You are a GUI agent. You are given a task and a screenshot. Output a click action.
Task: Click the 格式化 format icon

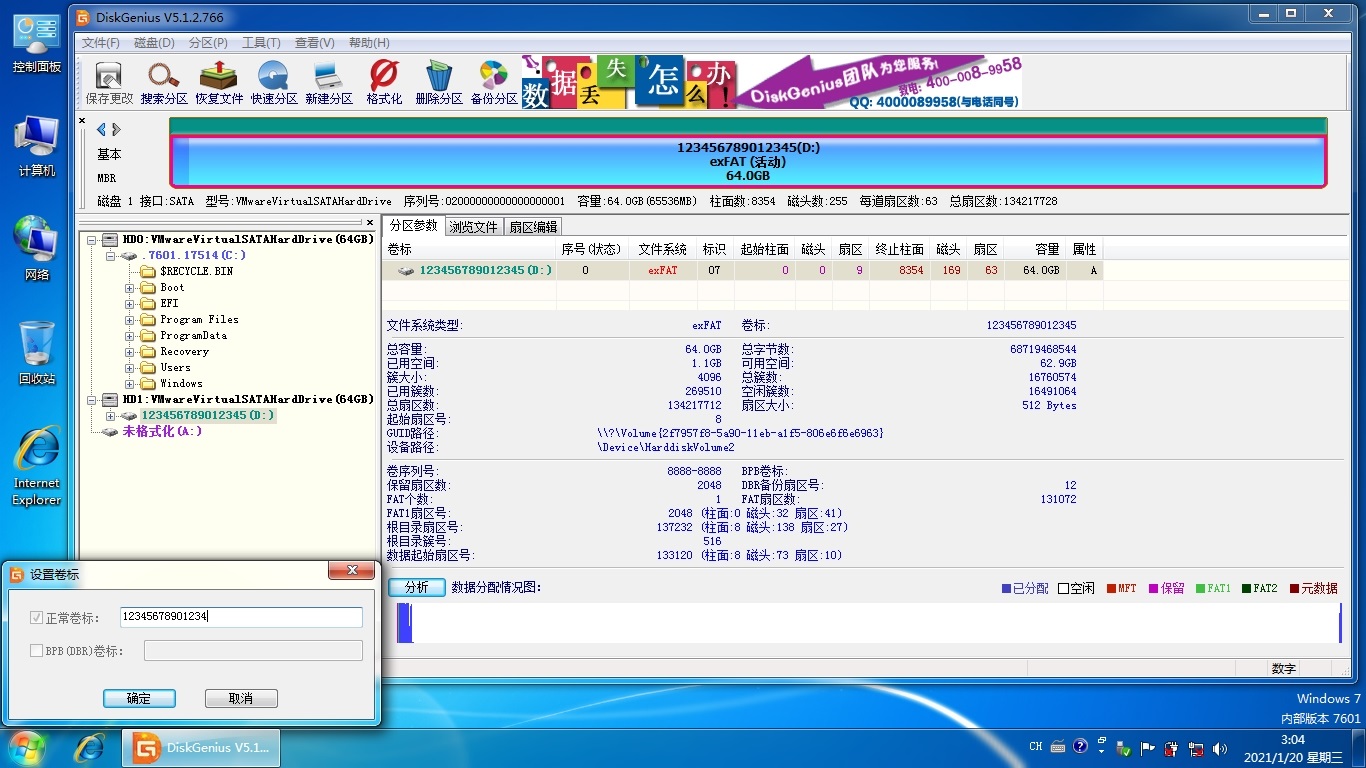[384, 82]
